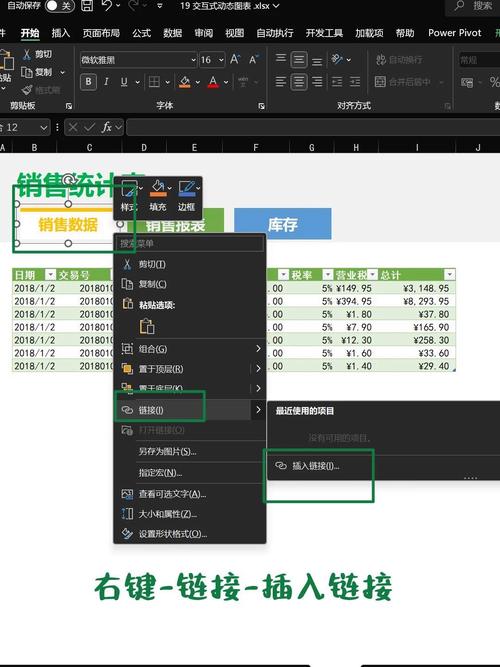
Task: Expand the 组合(G) submenu
Action: (x=190, y=349)
